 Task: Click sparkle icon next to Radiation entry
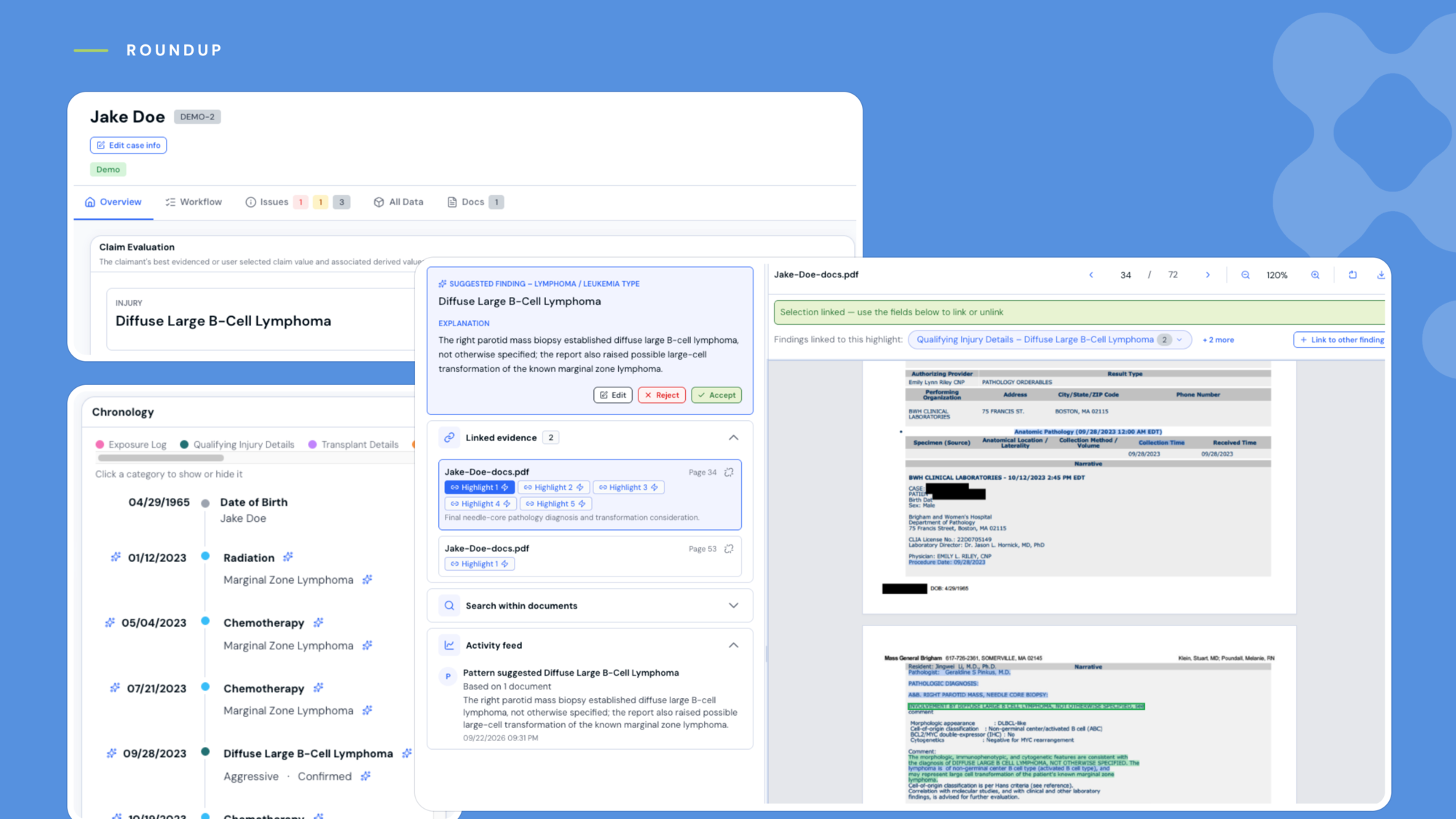point(288,557)
